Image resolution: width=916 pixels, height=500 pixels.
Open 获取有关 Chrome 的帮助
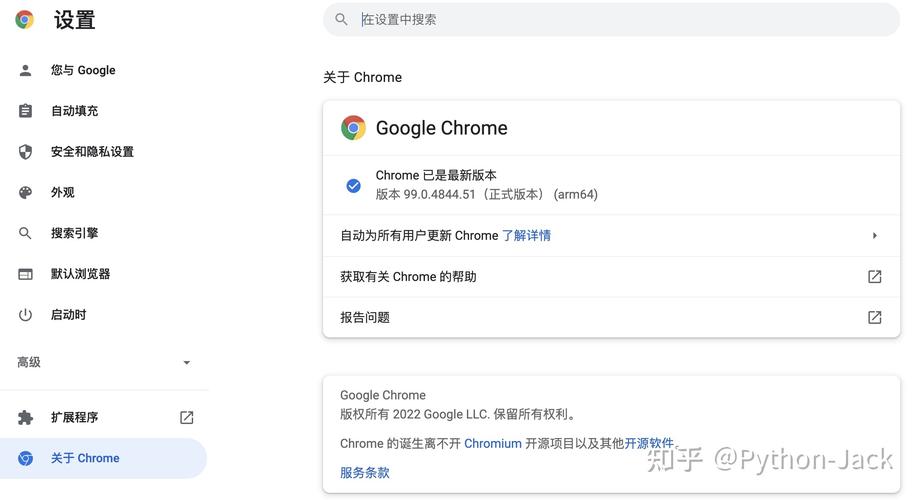(x=611, y=276)
